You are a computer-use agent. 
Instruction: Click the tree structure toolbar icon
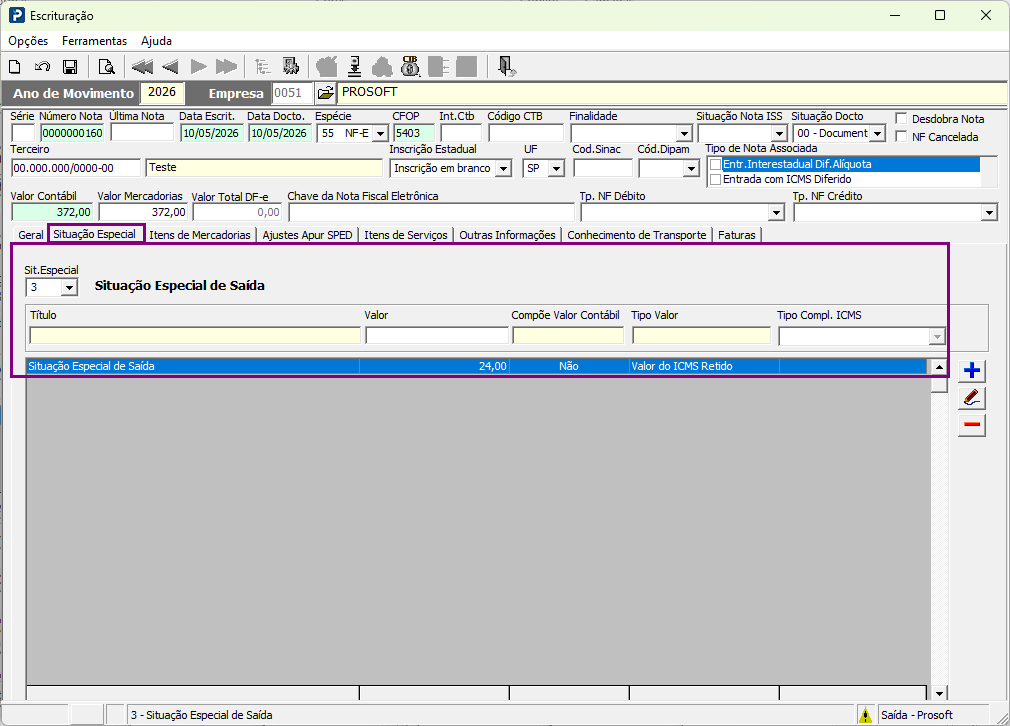coord(262,66)
